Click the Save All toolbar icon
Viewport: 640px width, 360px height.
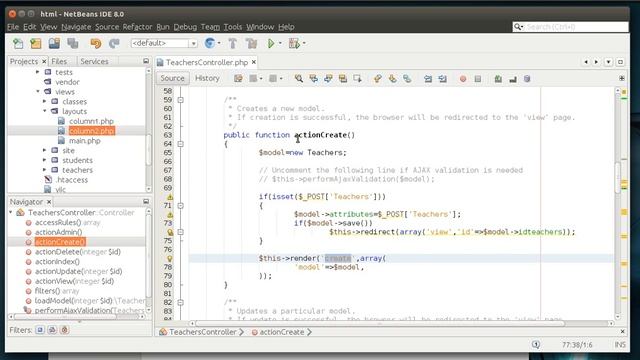click(73, 43)
